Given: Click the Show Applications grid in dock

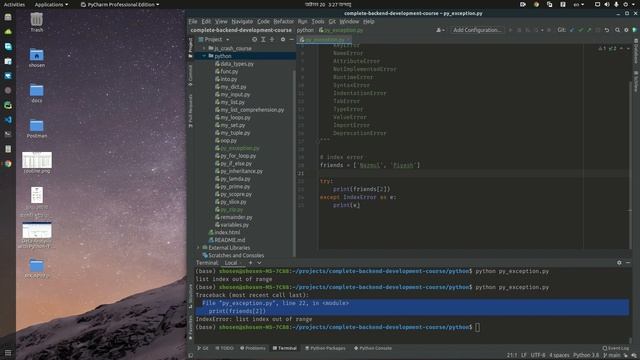Looking at the screenshot, I should (x=8, y=353).
